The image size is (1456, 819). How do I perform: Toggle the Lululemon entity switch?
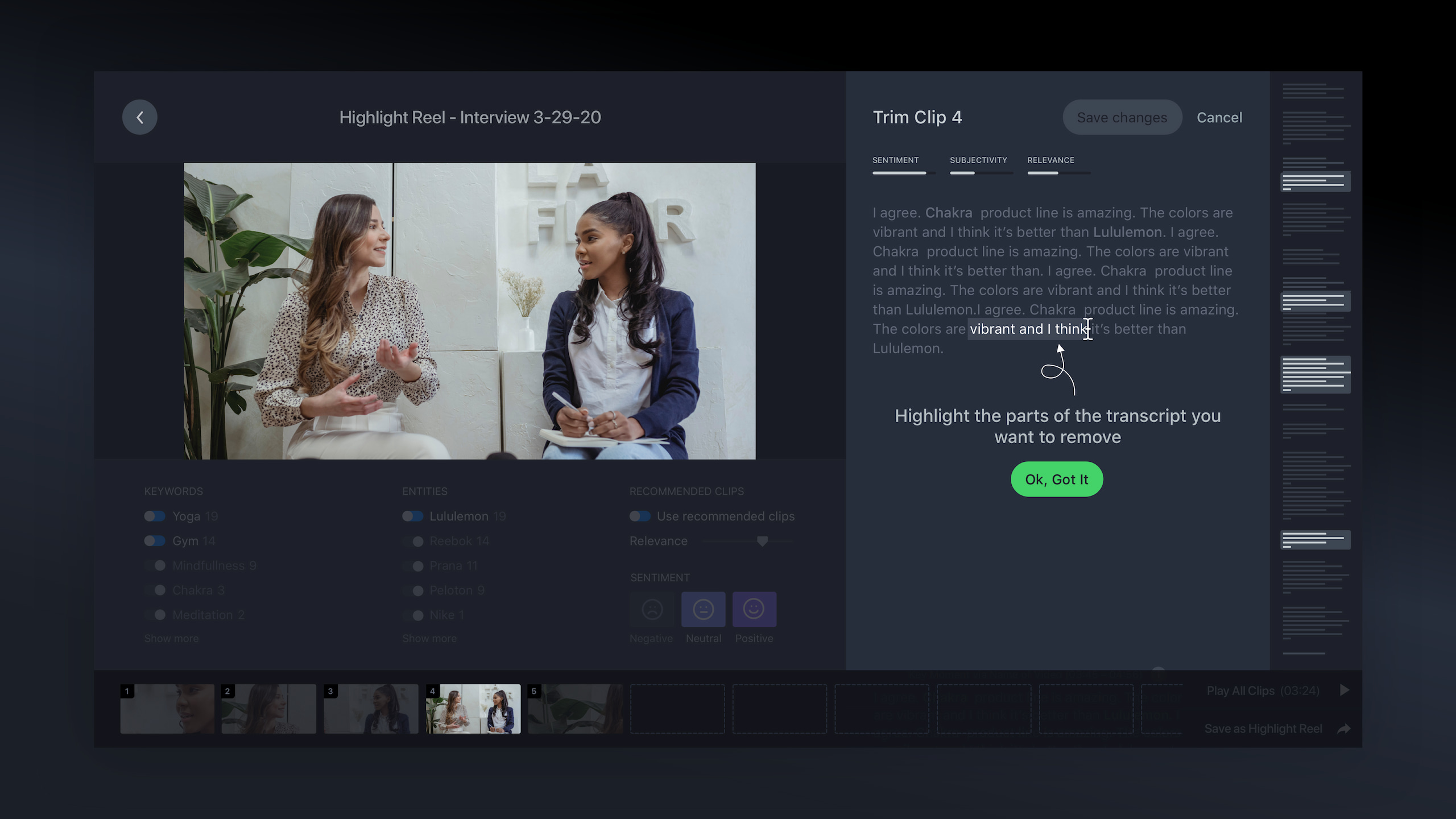pos(413,516)
